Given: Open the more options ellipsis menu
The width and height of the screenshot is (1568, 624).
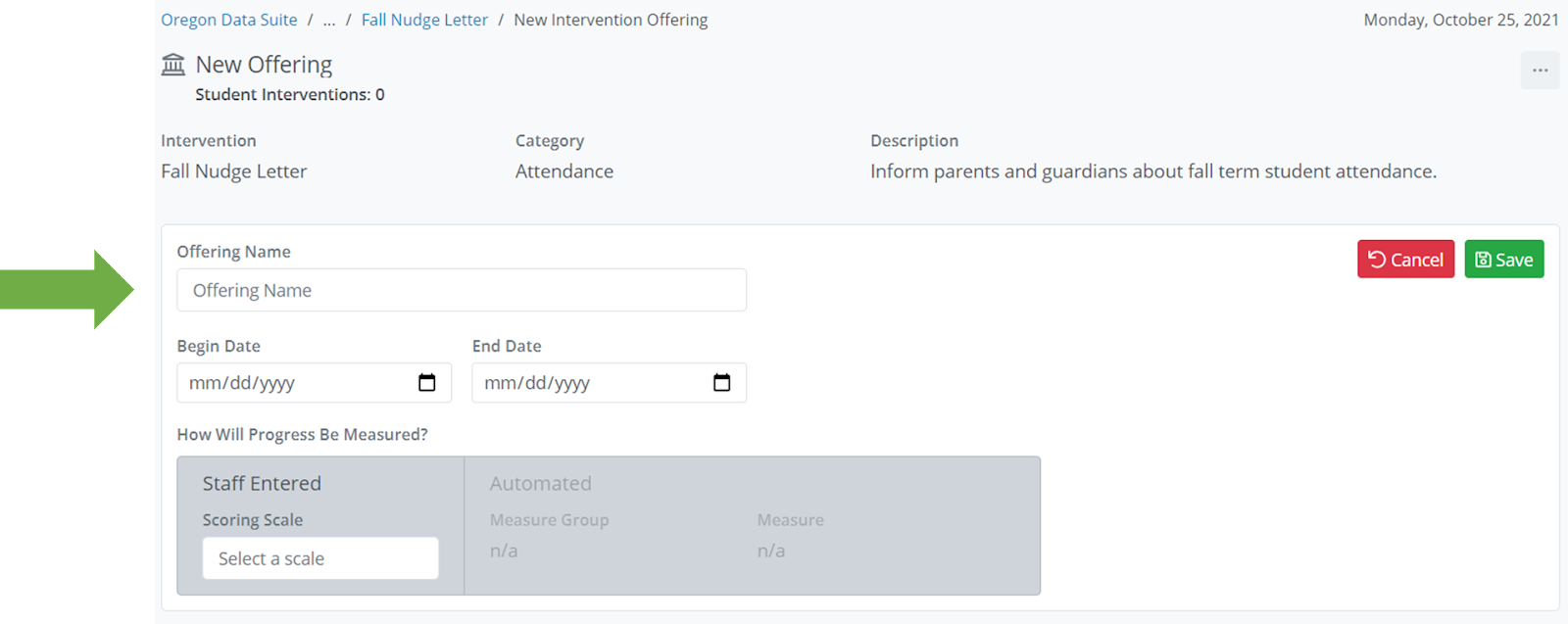Looking at the screenshot, I should tap(1540, 71).
